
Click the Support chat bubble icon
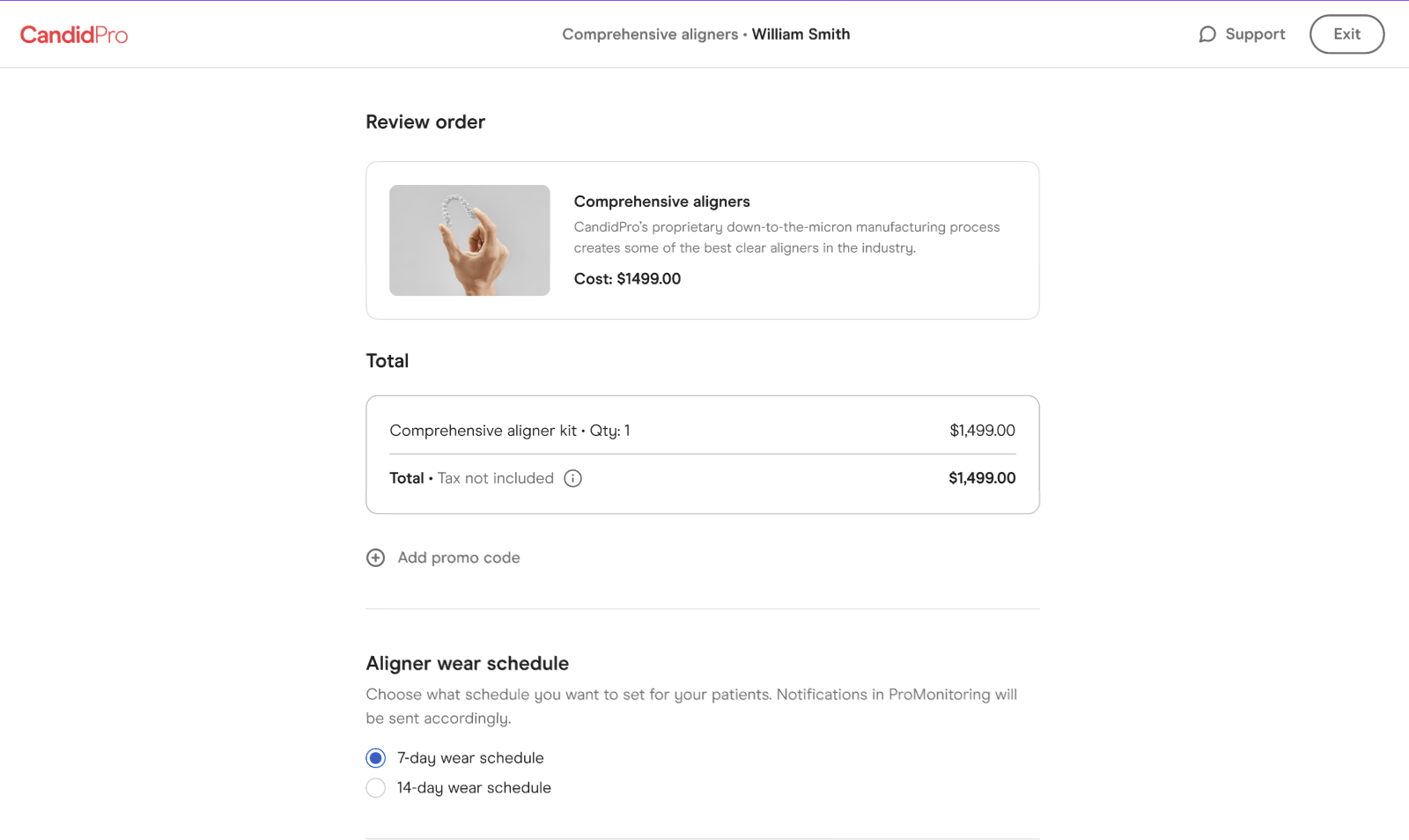click(1207, 34)
